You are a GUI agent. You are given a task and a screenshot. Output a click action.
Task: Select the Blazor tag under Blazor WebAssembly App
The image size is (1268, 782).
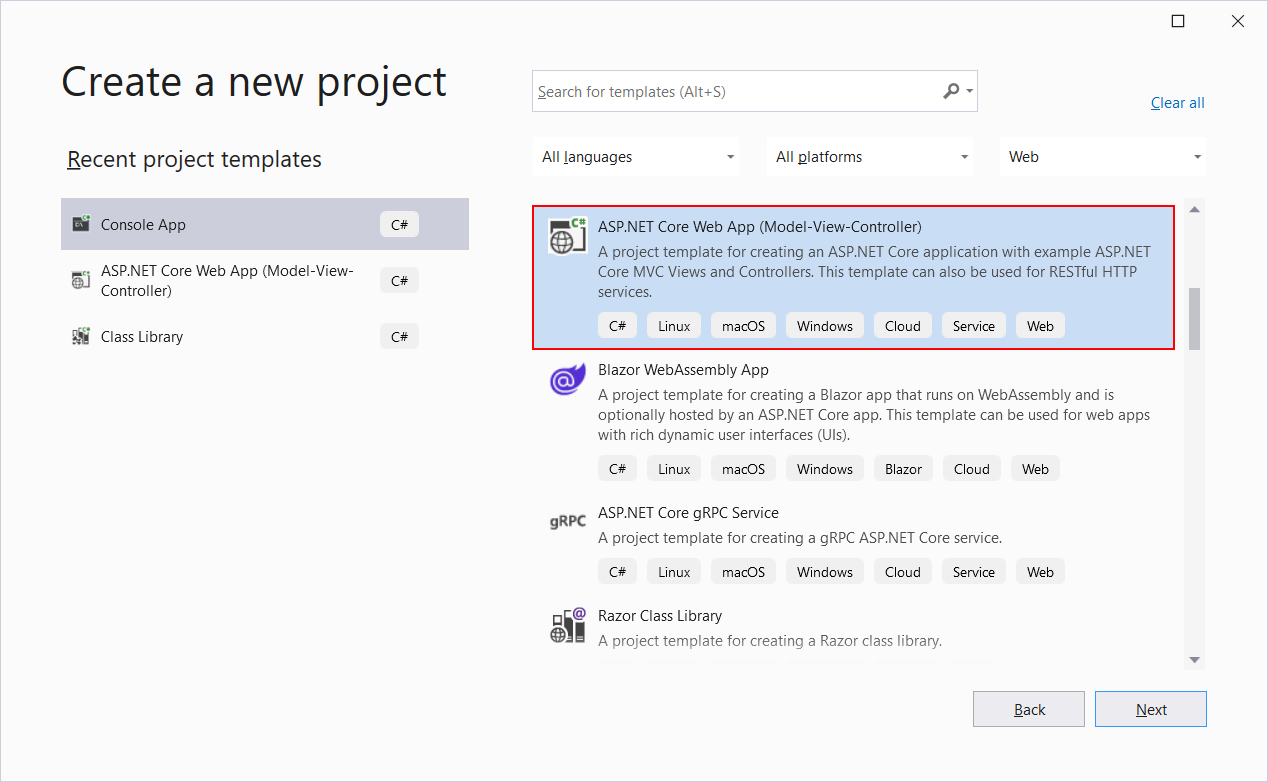click(902, 468)
